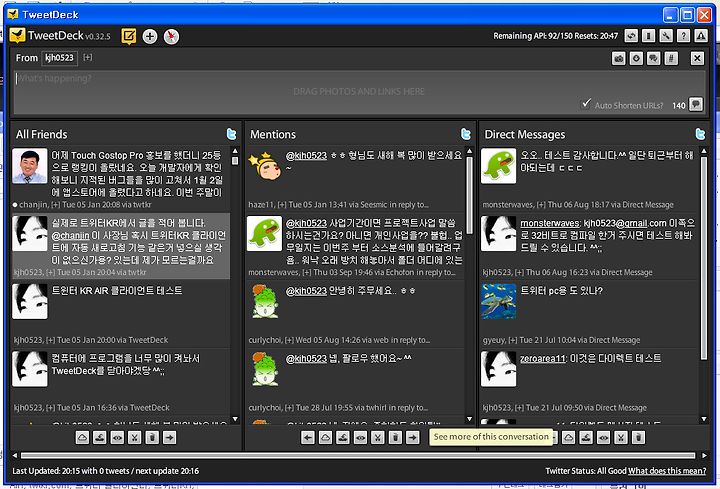Image resolution: width=720 pixels, height=489 pixels.
Task: Switch to single column view icon
Action: click(x=649, y=36)
